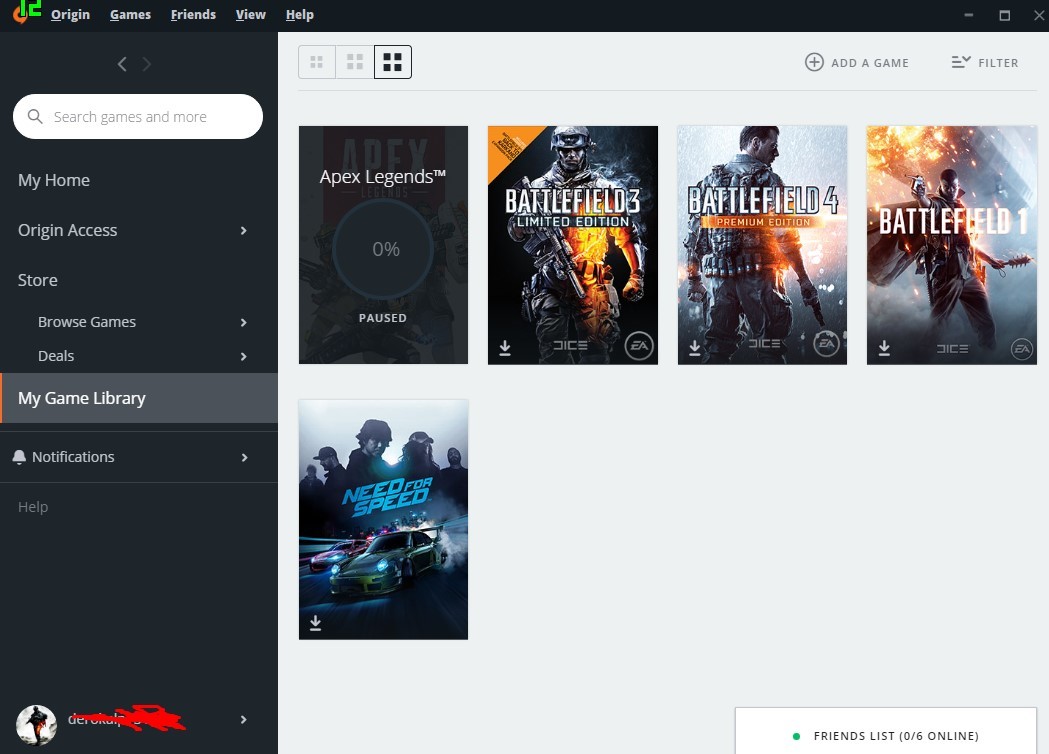The height and width of the screenshot is (754, 1049).
Task: Open Notifications in the sidebar
Action: 73,457
